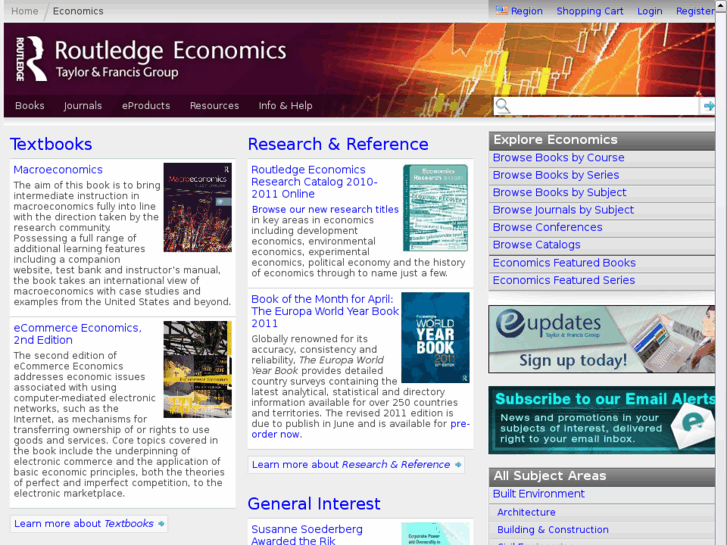This screenshot has width=727, height=545.
Task: Click the Login link
Action: point(650,11)
